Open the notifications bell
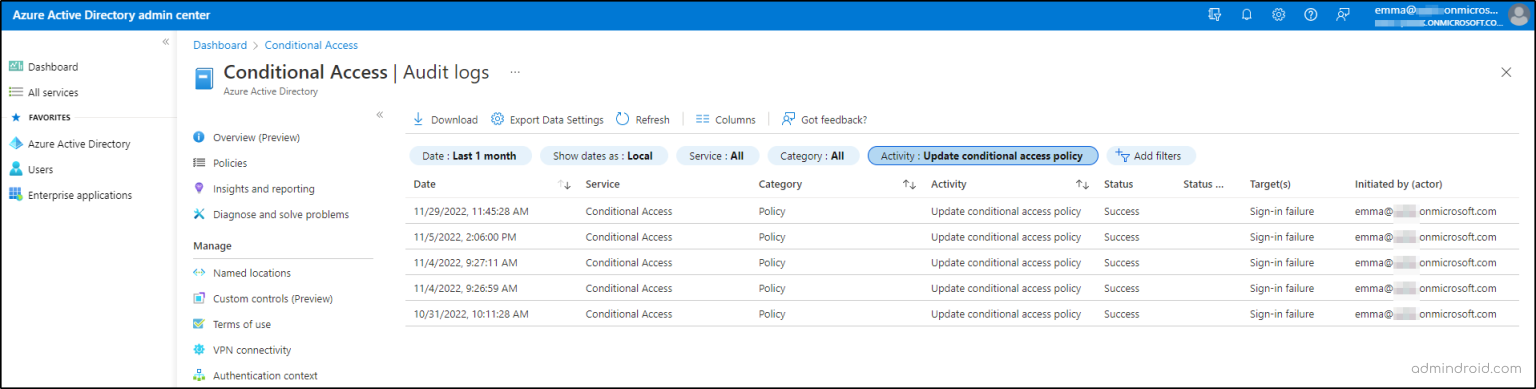Screen dimensions: 1536x389 1247,15
